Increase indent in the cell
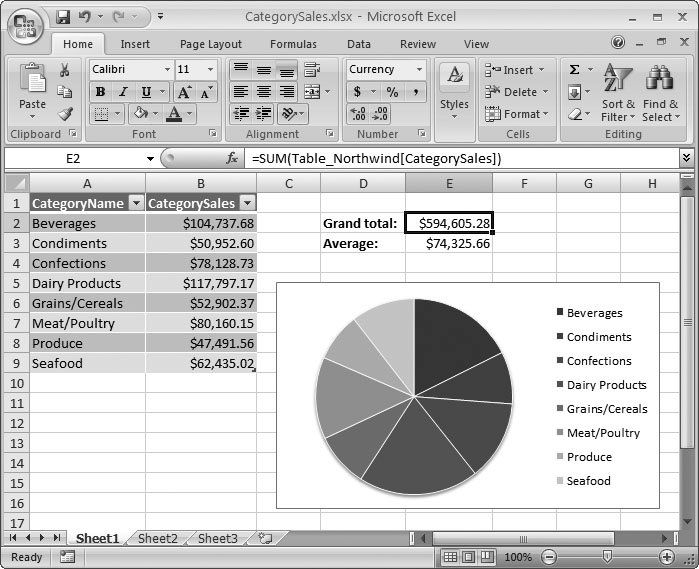 pyautogui.click(x=264, y=114)
